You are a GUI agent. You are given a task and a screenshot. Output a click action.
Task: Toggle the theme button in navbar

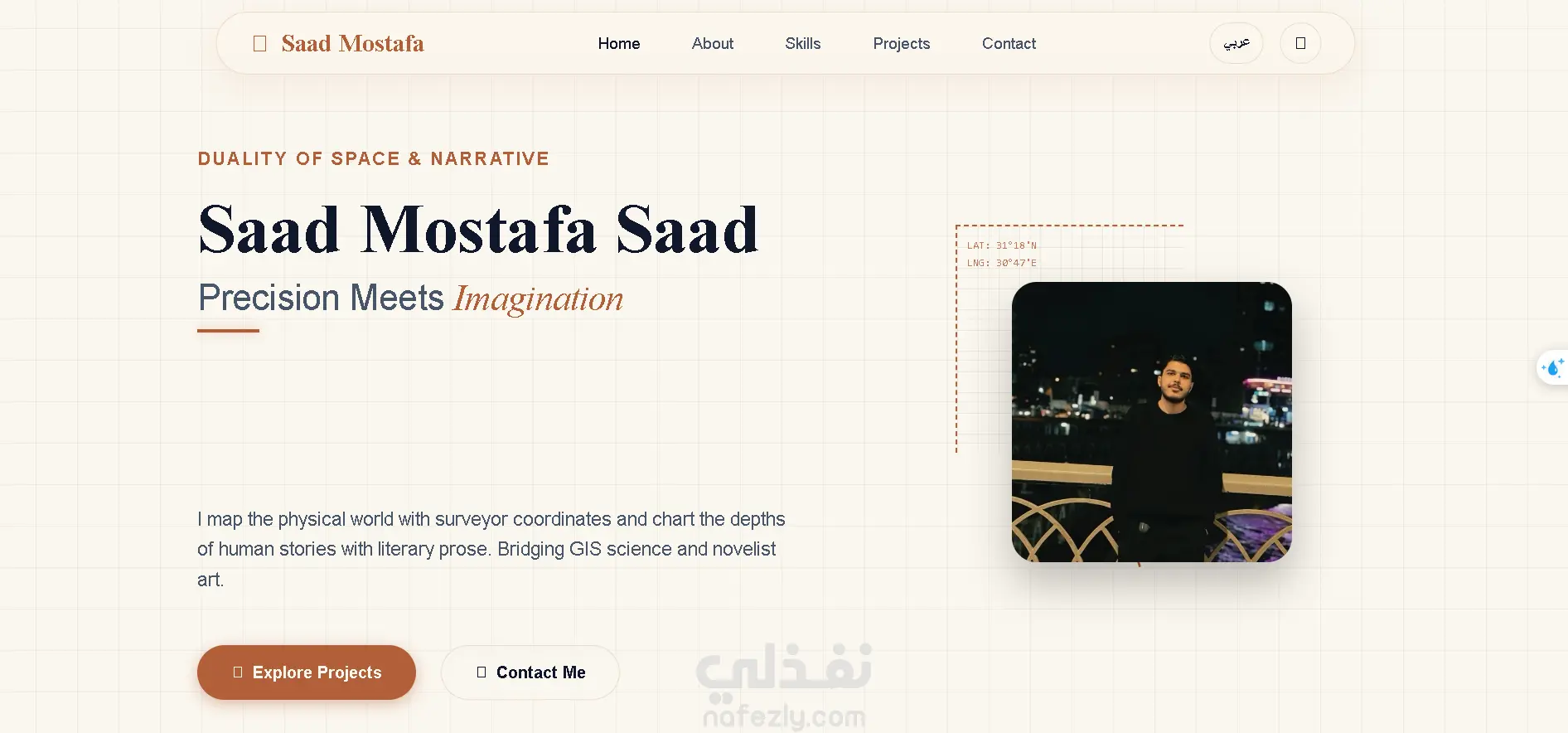pos(1300,43)
